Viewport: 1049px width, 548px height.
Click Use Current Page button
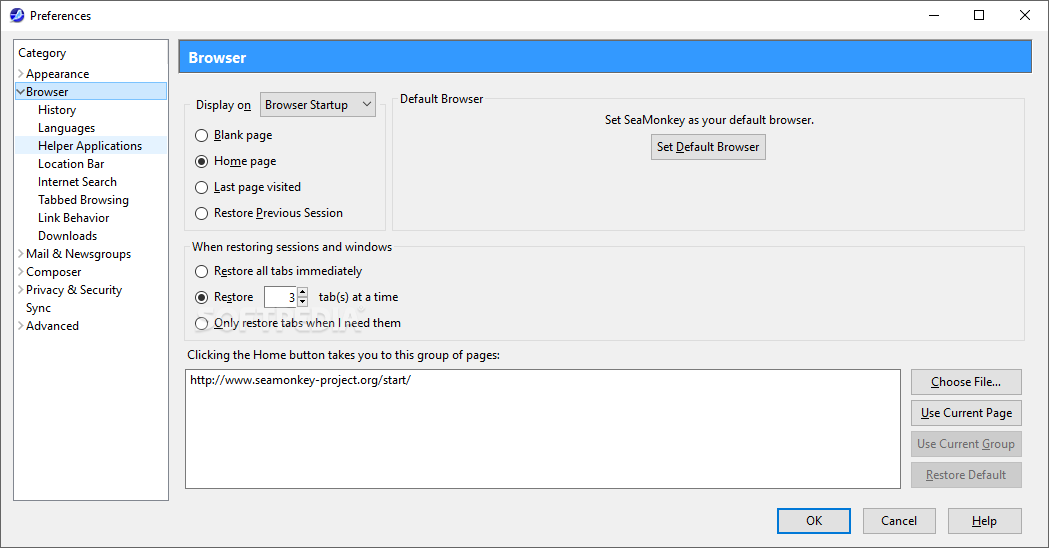966,413
